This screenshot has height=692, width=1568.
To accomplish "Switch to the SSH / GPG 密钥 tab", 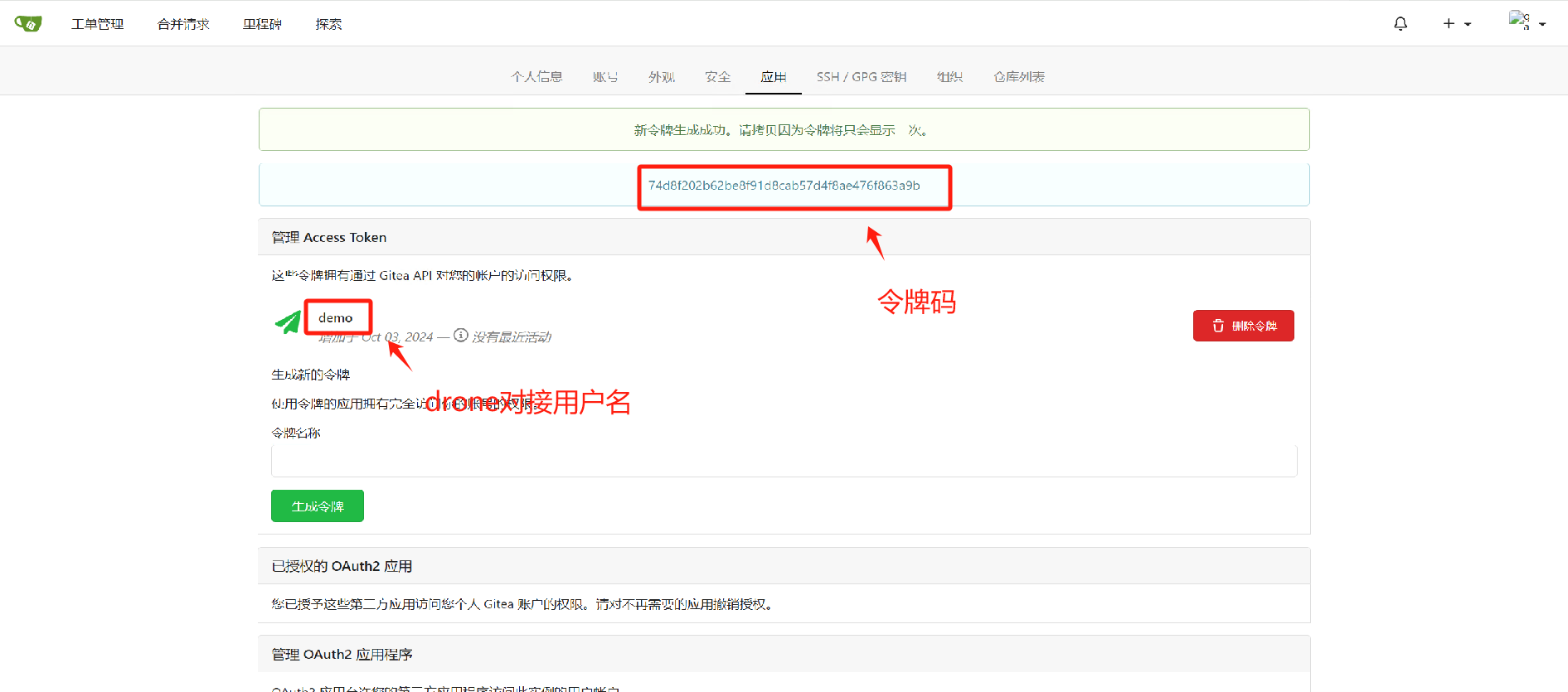I will tap(861, 77).
